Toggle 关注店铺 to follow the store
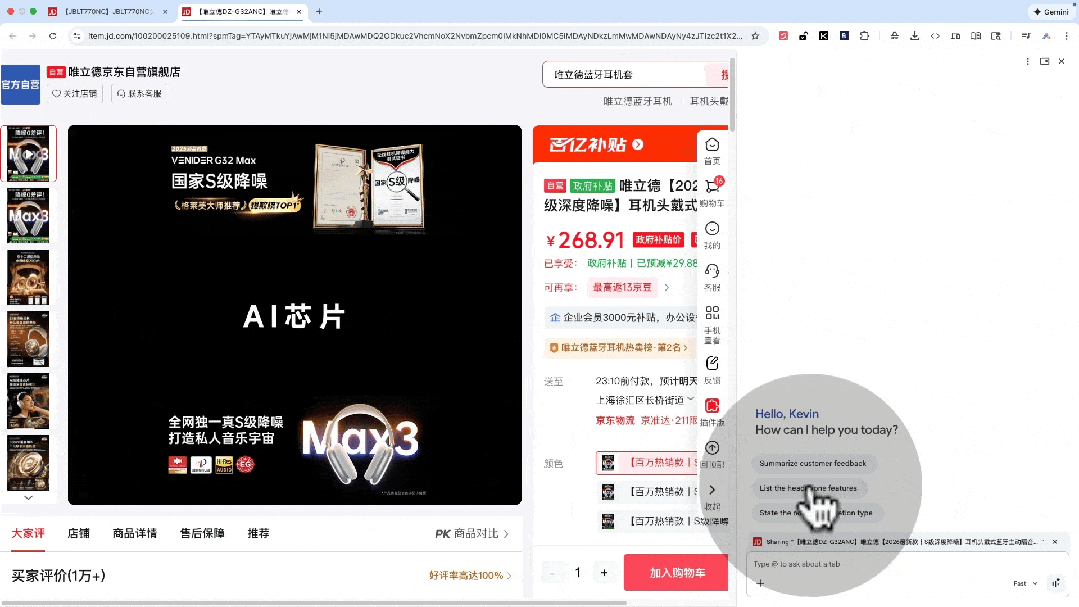 point(73,93)
